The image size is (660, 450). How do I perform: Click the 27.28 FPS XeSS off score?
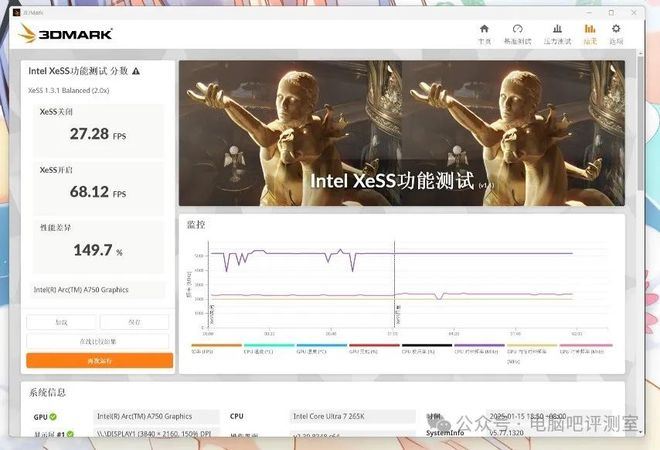(98, 134)
